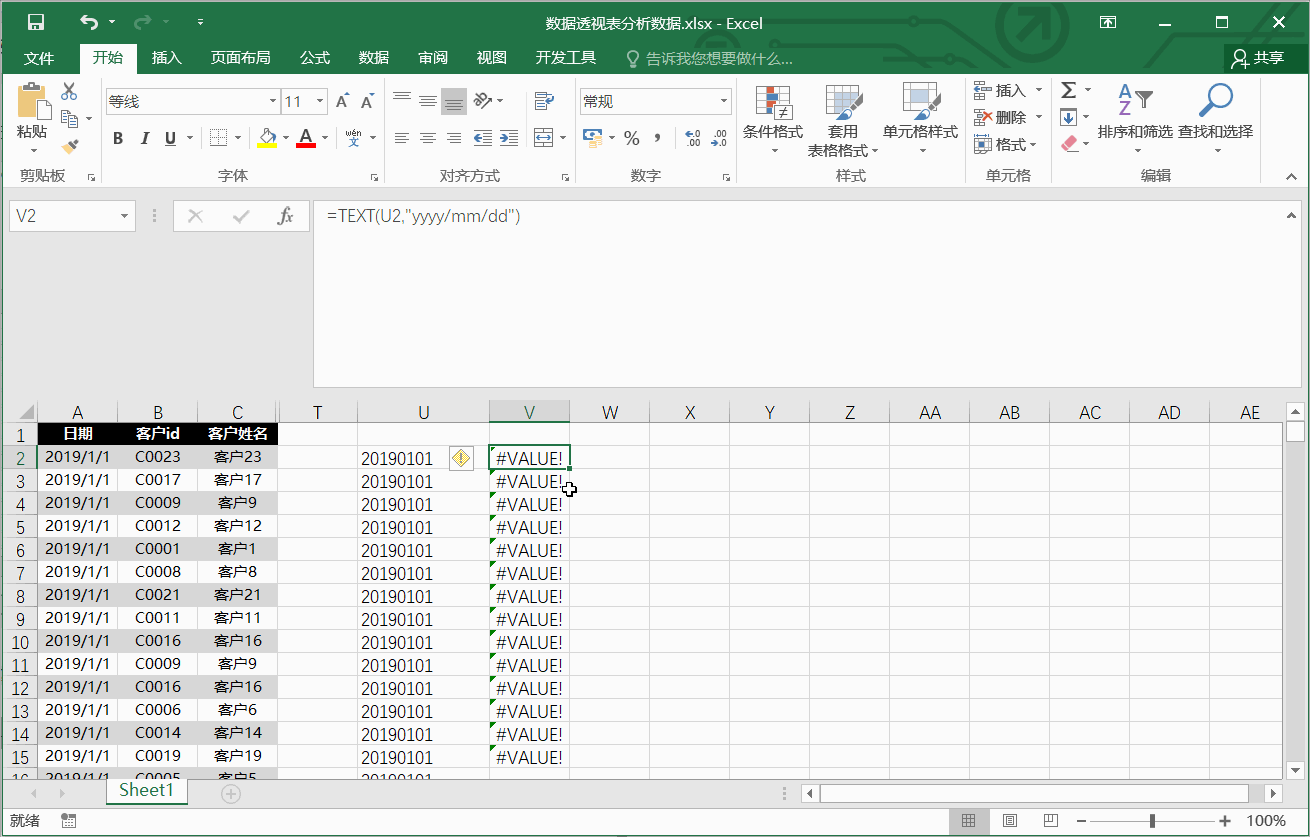Open 套用表格格式 table styles
This screenshot has width=1310, height=837.
(843, 120)
